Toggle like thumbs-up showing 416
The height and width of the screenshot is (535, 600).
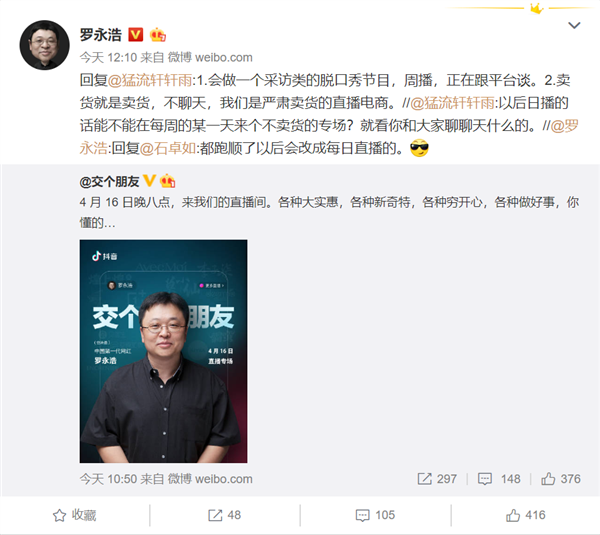tap(525, 515)
